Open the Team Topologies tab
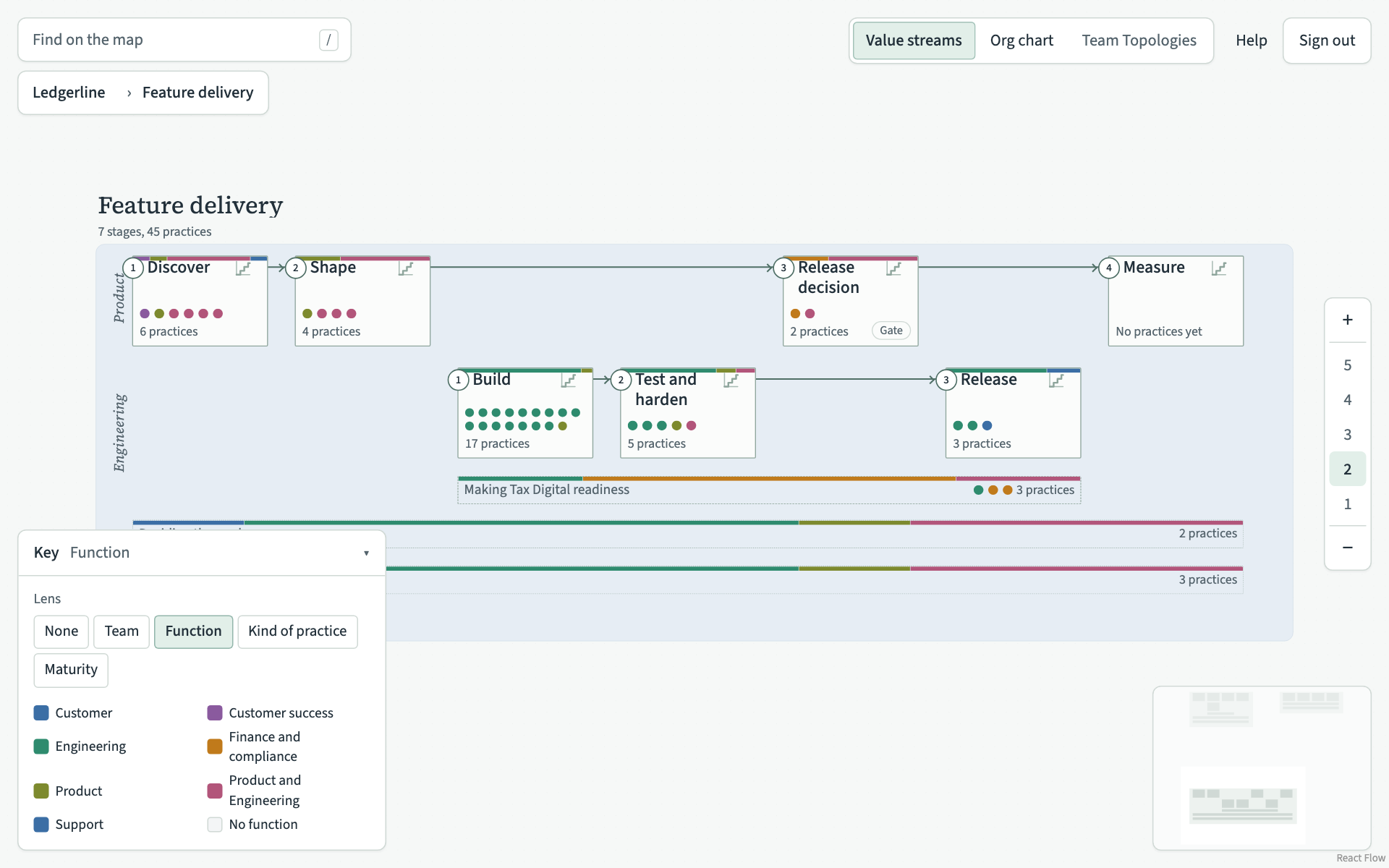Image resolution: width=1389 pixels, height=868 pixels. tap(1139, 41)
